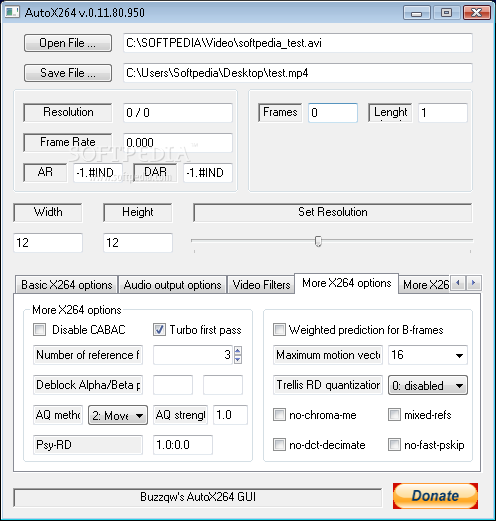Click the Height button

click(138, 212)
